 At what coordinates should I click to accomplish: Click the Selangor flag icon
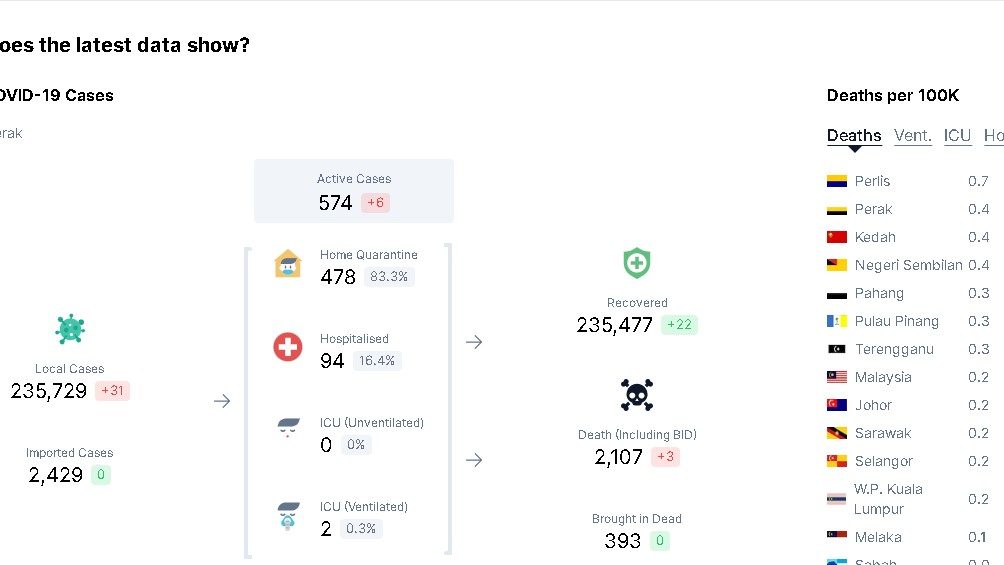[837, 461]
